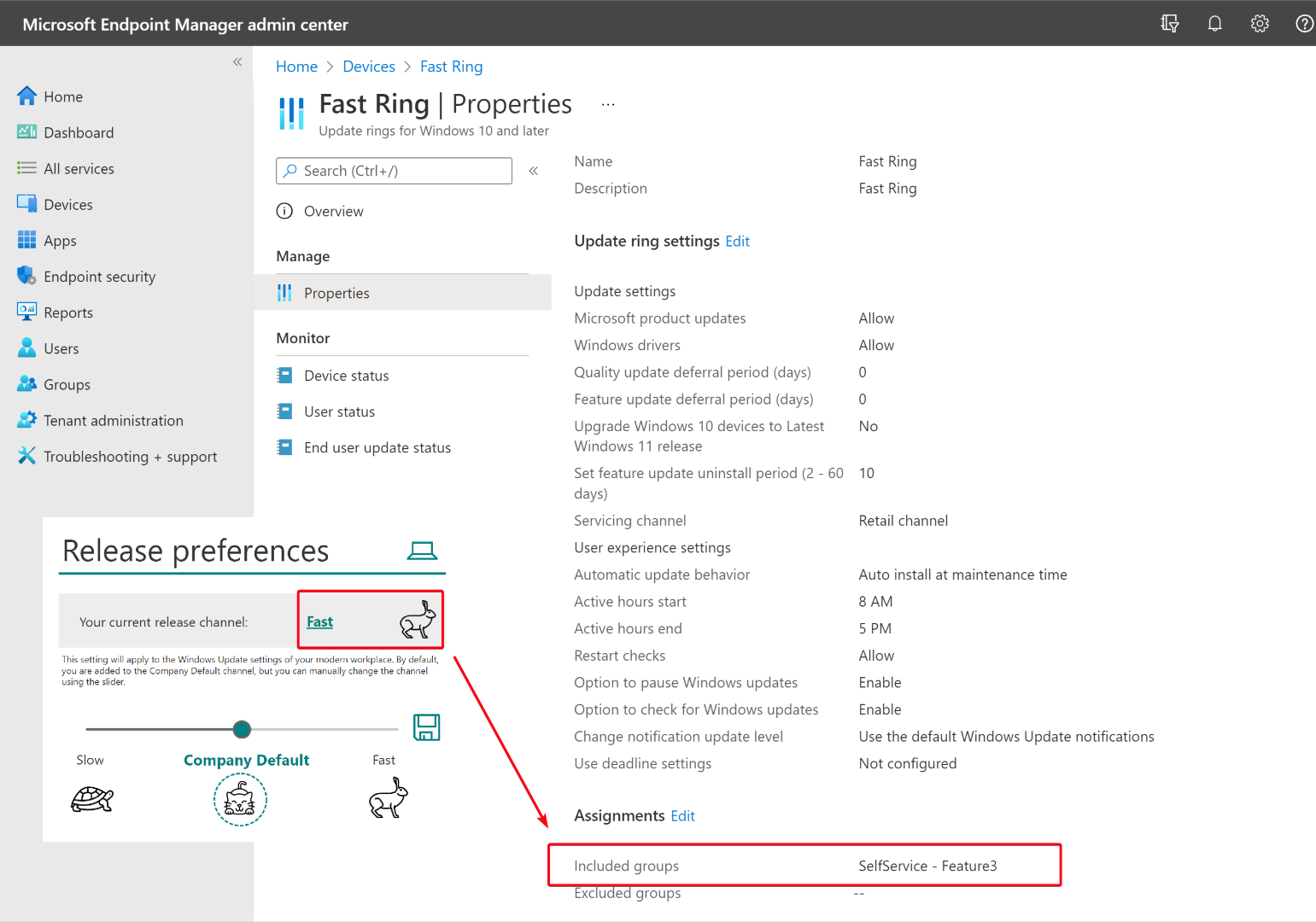Click the 8 AM active hours value
Image resolution: width=1316 pixels, height=922 pixels.
[x=875, y=602]
